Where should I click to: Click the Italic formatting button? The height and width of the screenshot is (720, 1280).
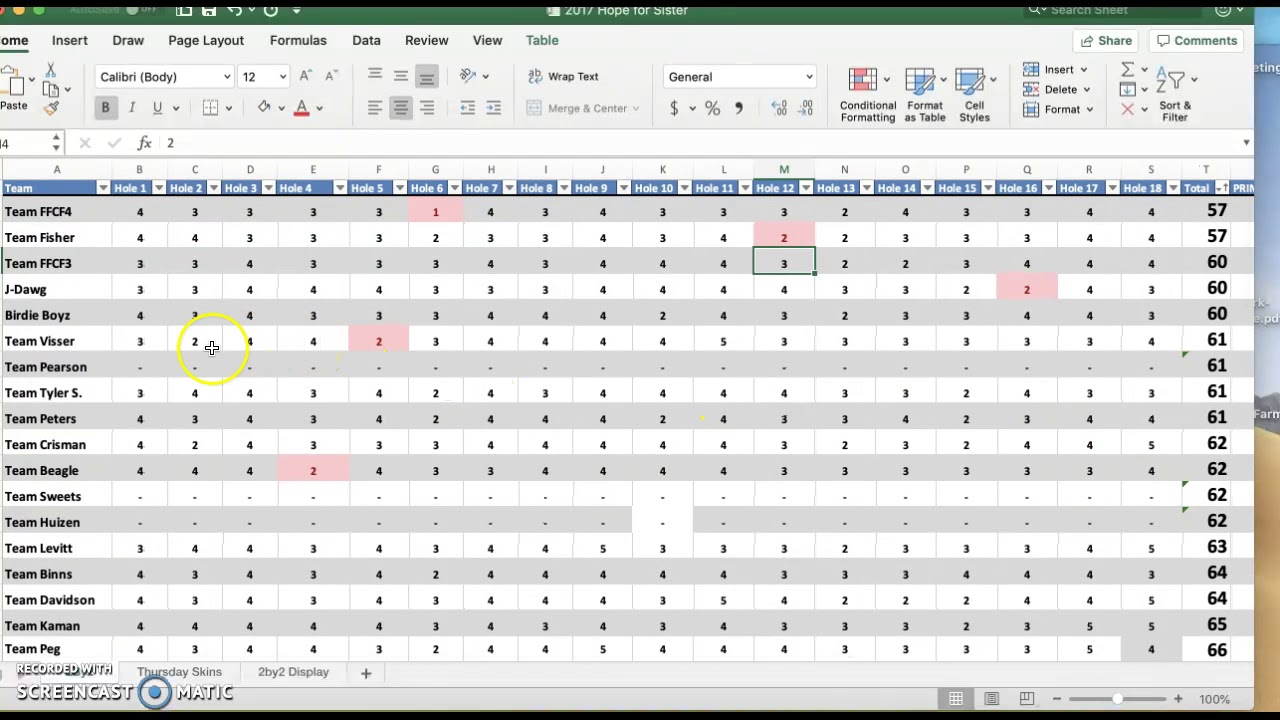[x=131, y=108]
